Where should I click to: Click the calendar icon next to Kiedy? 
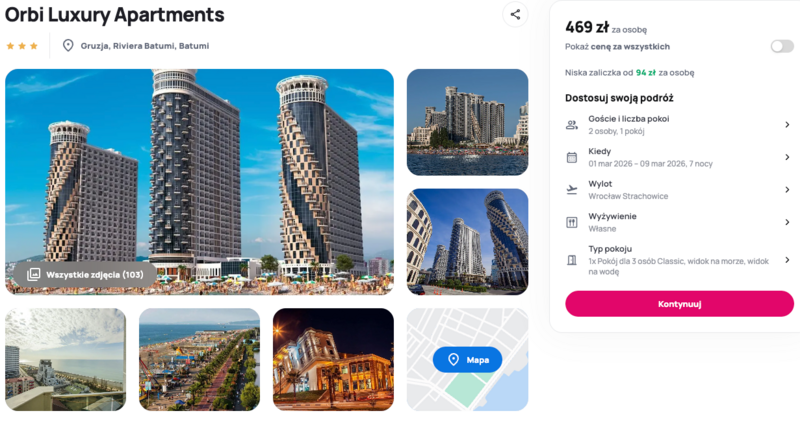(572, 157)
